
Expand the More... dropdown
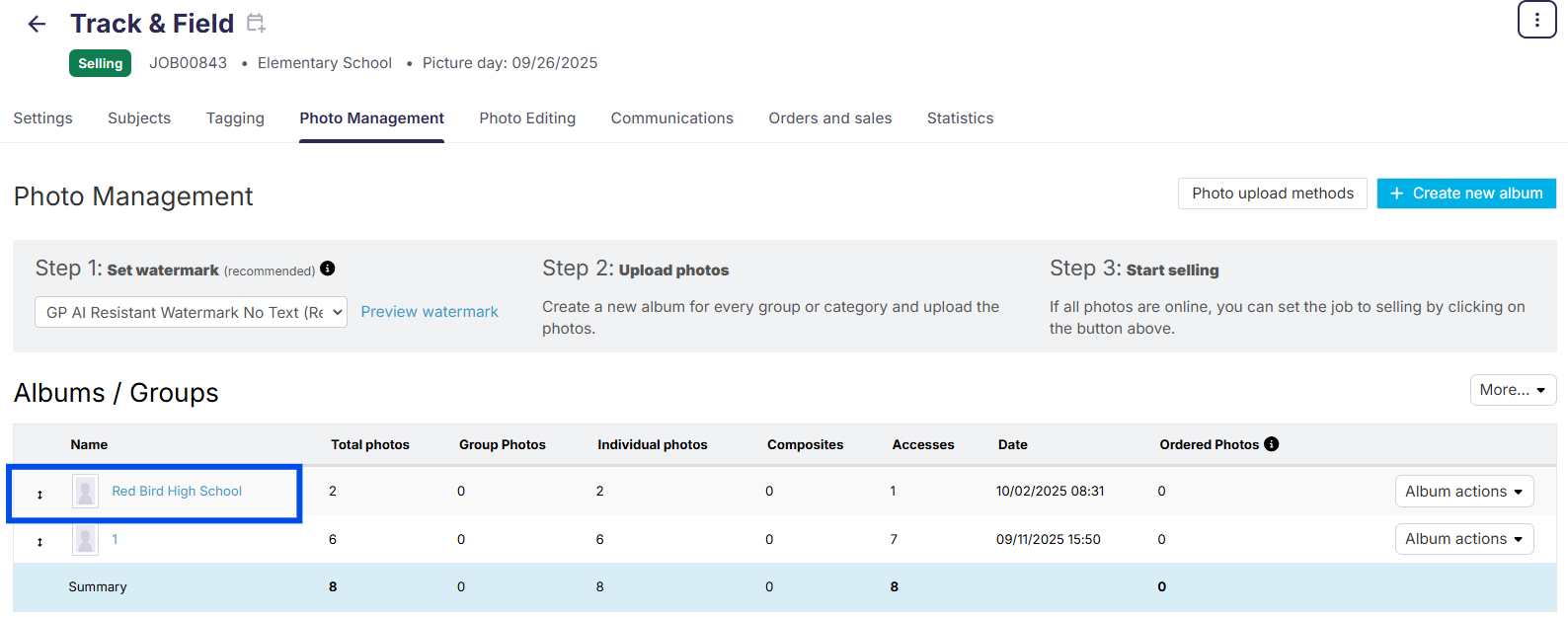[x=1513, y=390]
